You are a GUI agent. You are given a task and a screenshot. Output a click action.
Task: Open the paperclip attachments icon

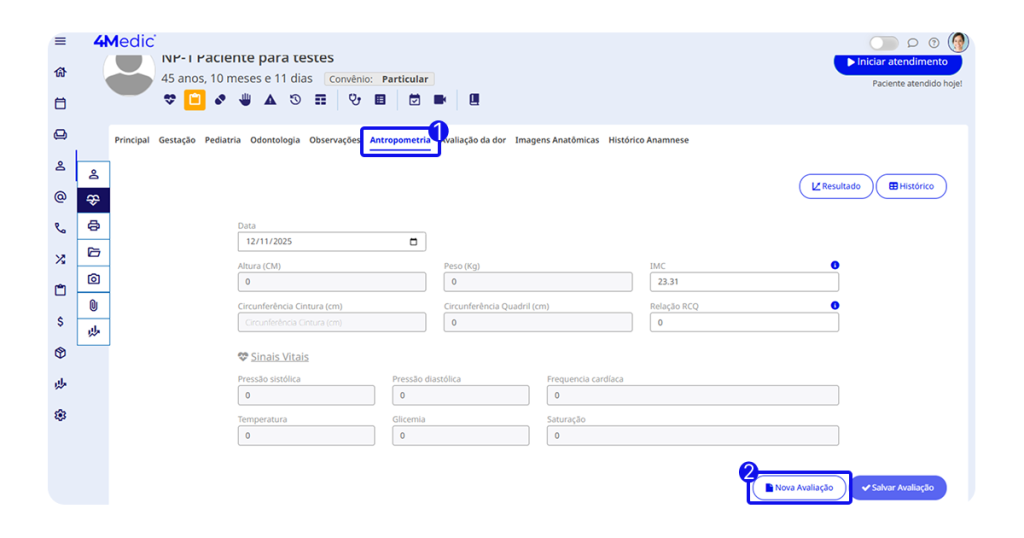[x=94, y=305]
